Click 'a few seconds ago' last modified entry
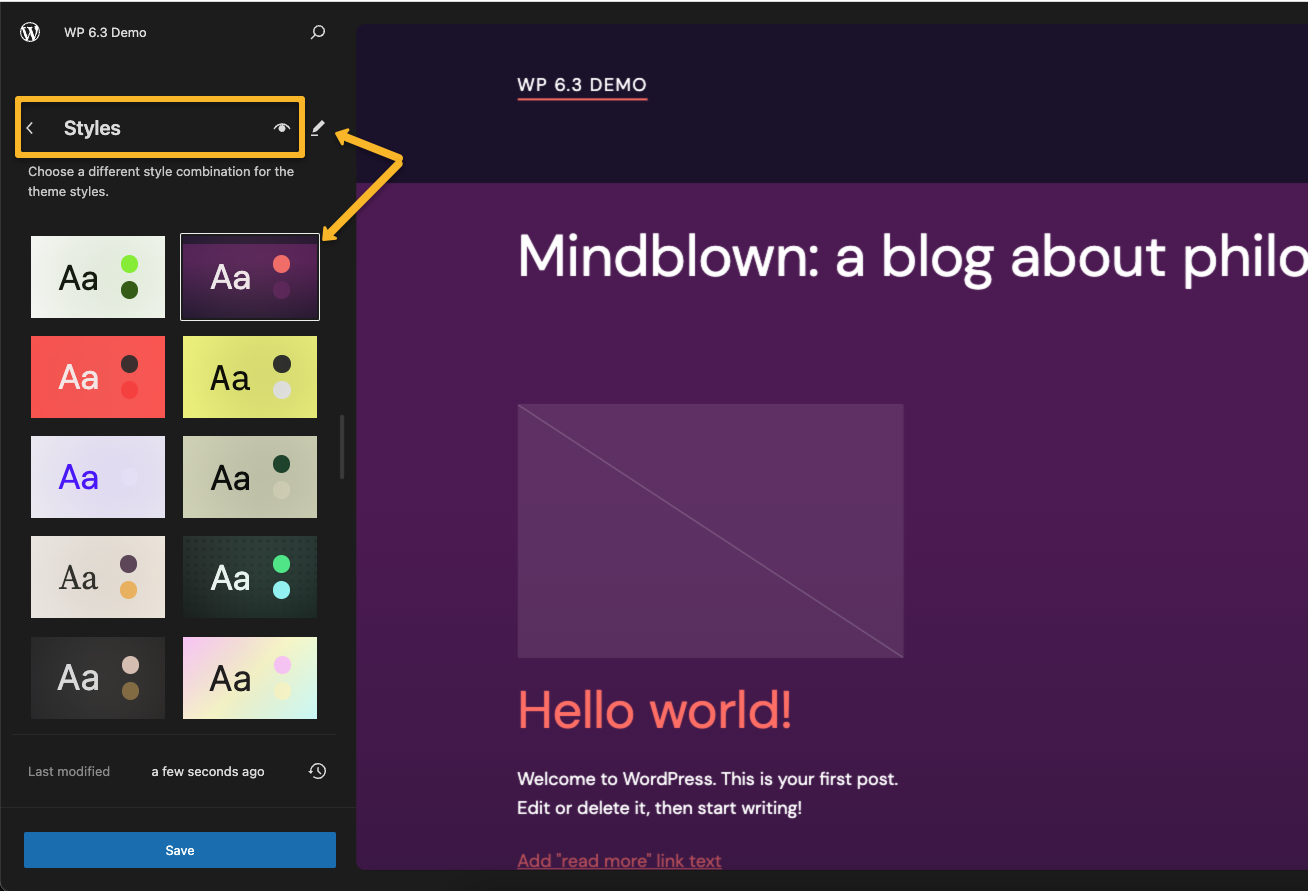 (x=207, y=771)
